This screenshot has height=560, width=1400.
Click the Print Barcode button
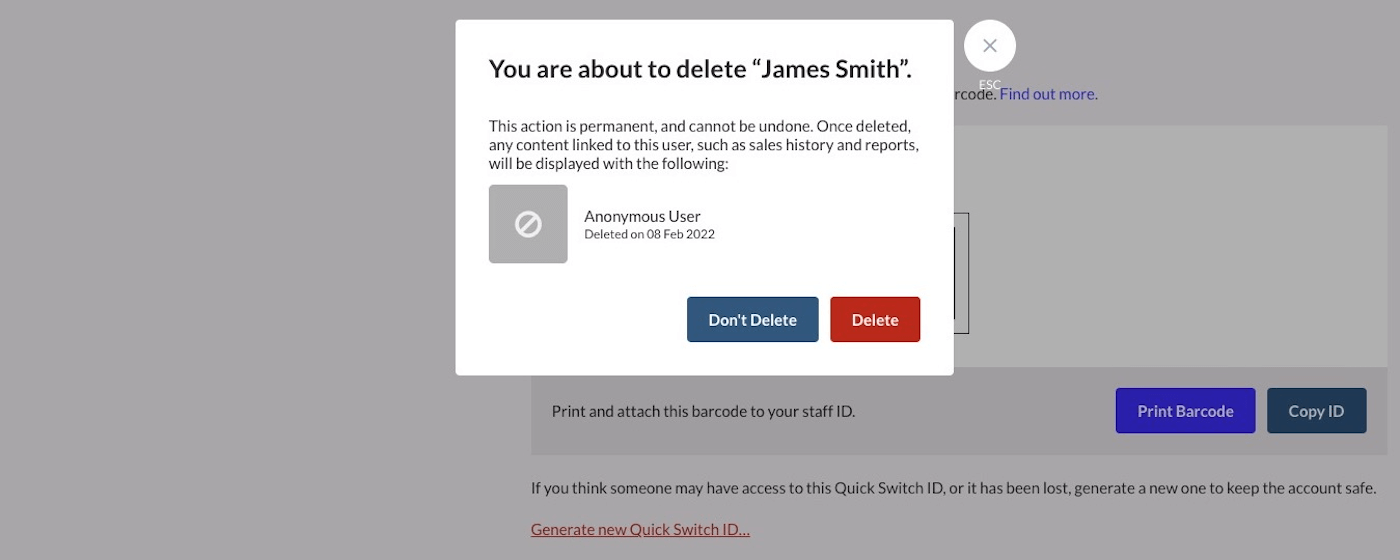click(x=1185, y=411)
